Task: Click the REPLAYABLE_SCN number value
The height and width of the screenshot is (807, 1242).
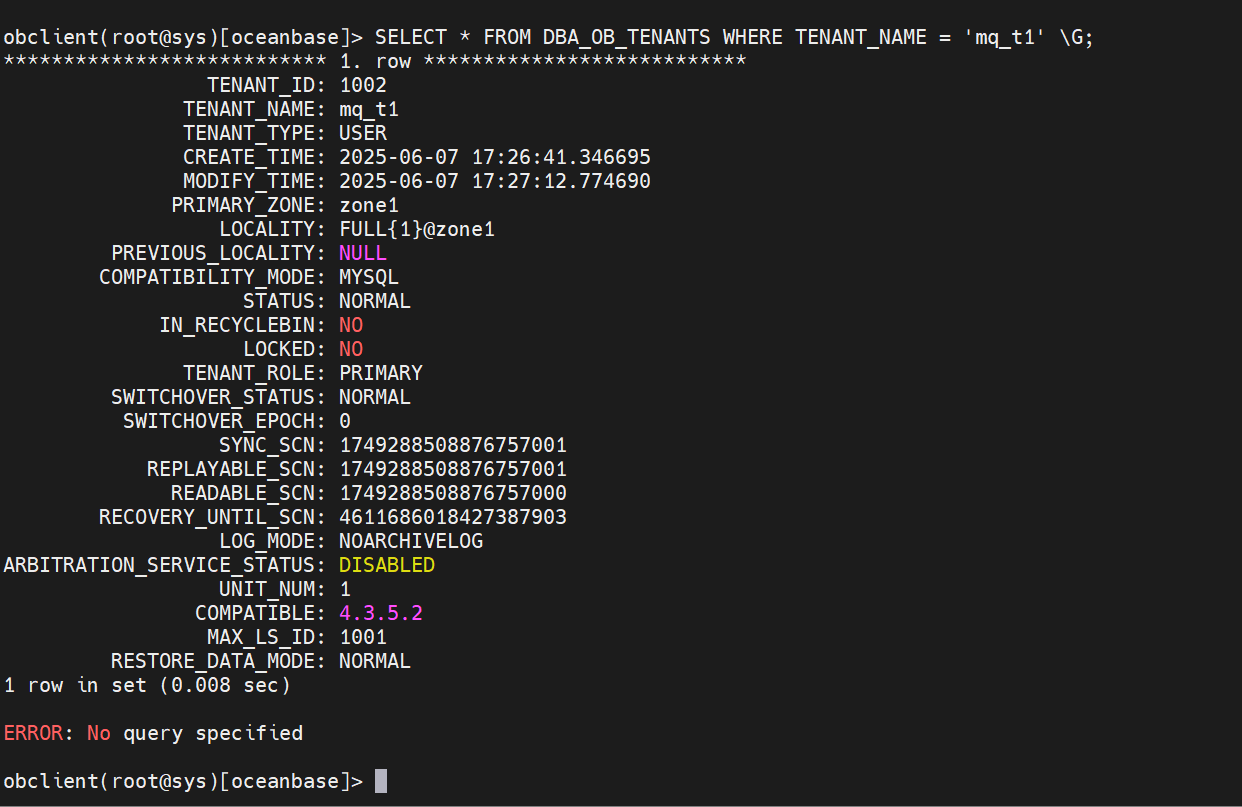Action: pyautogui.click(x=453, y=469)
